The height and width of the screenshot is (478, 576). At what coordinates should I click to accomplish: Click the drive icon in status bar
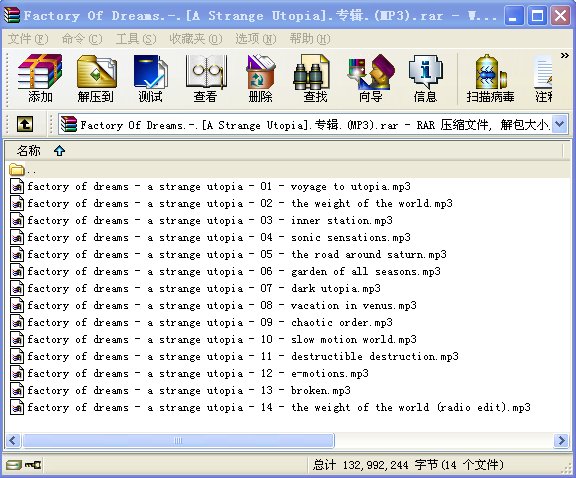point(14,465)
